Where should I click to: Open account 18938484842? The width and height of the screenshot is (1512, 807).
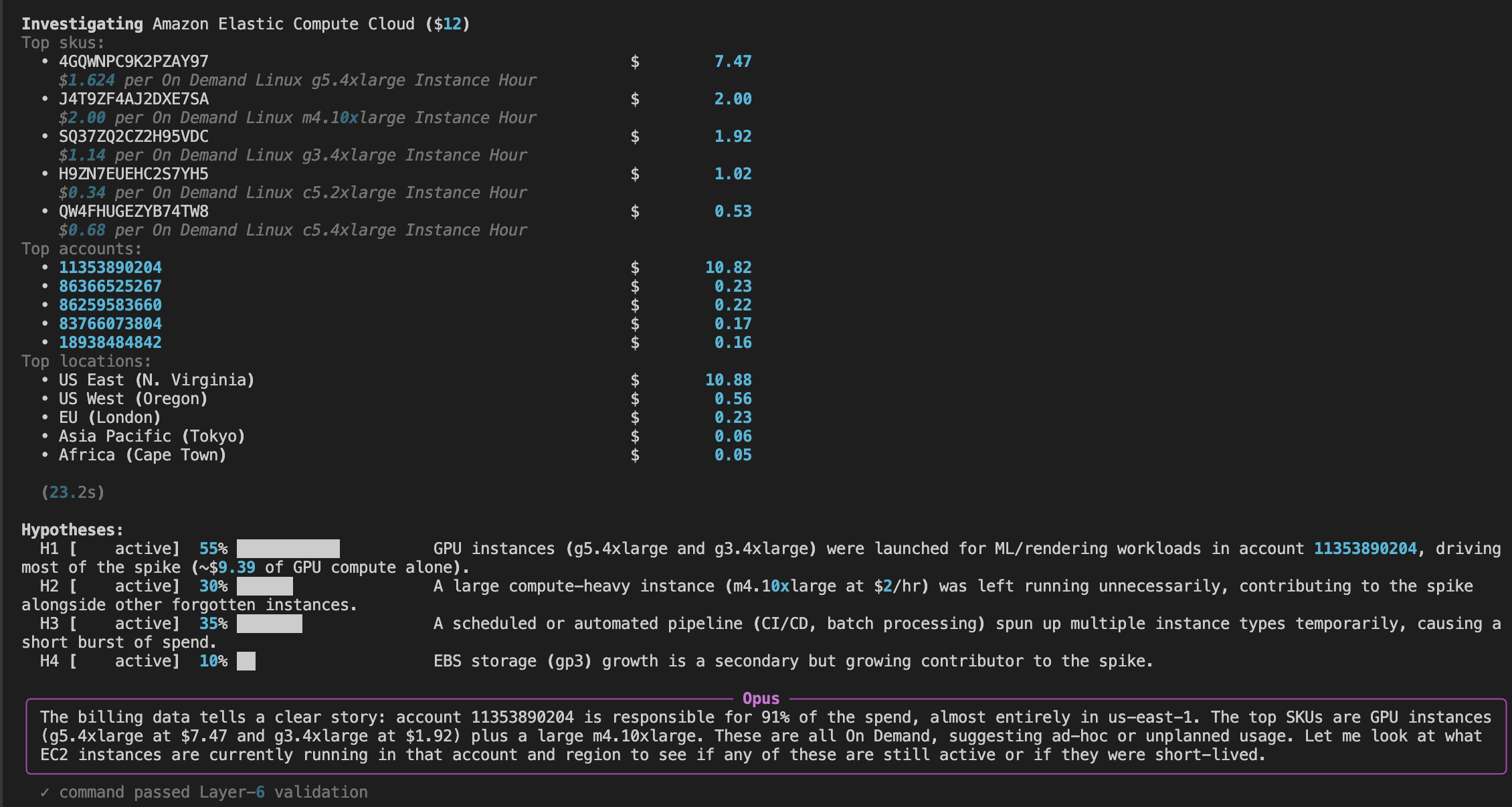click(110, 343)
